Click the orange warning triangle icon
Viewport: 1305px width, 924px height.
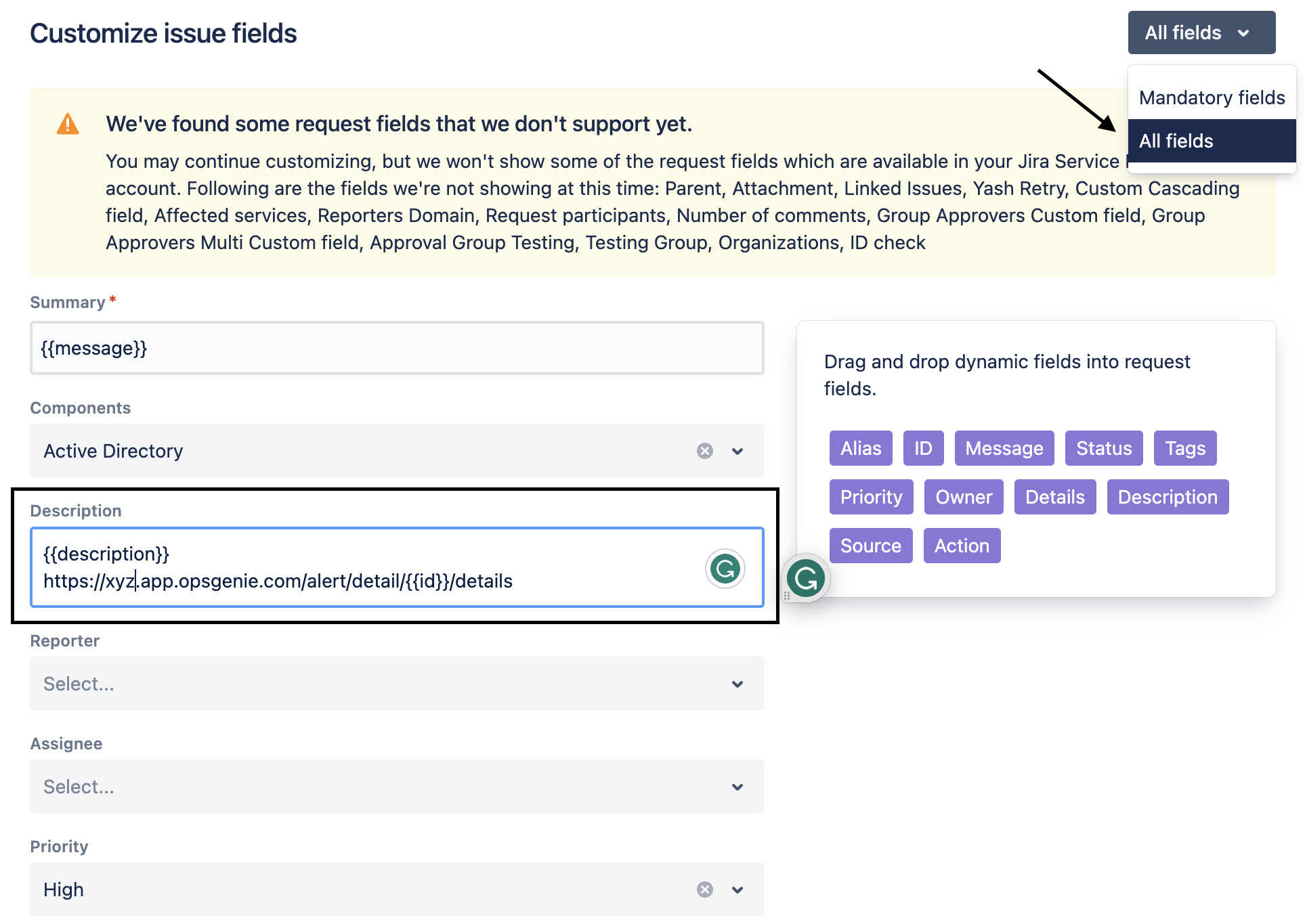pyautogui.click(x=68, y=125)
